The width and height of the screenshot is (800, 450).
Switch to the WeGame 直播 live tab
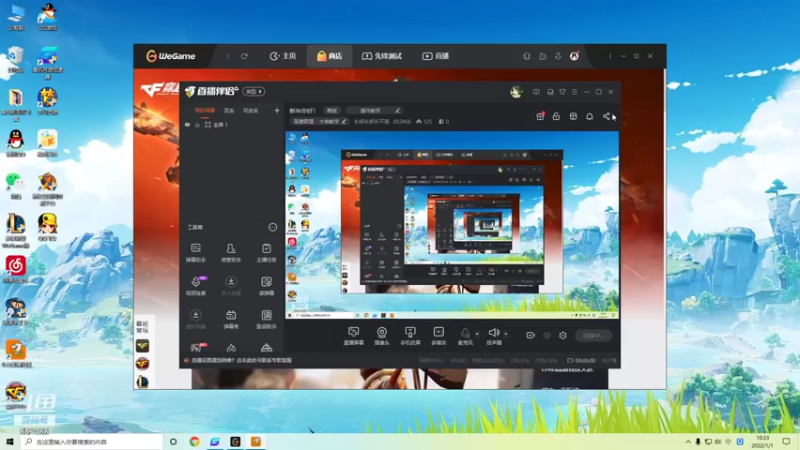(435, 56)
